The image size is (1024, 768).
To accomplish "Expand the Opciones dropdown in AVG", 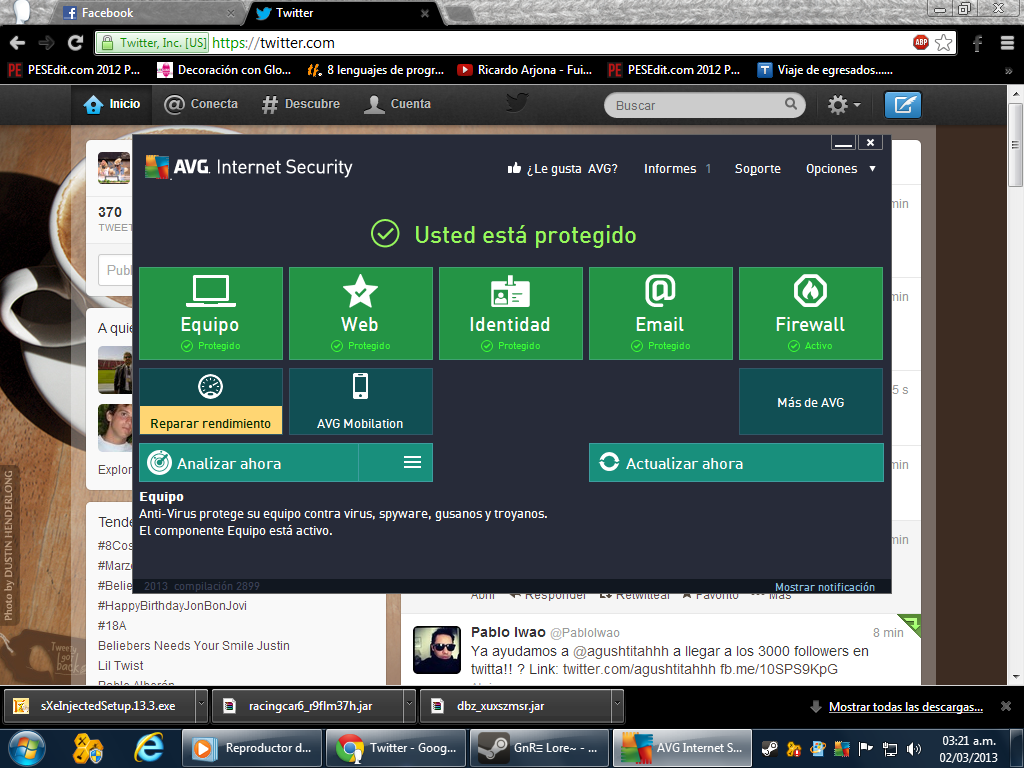I will click(x=840, y=168).
